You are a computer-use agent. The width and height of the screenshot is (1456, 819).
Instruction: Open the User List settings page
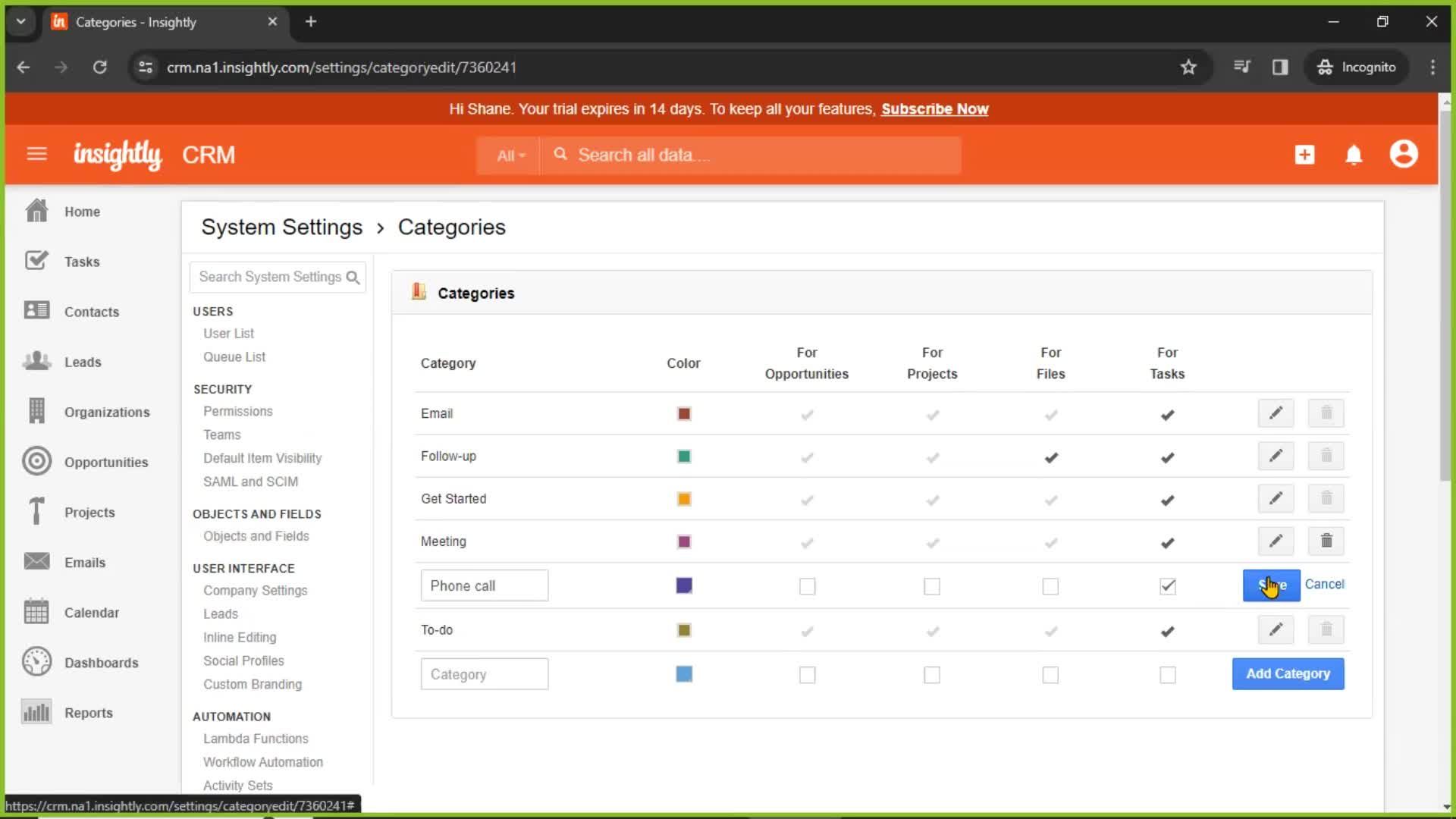point(229,333)
